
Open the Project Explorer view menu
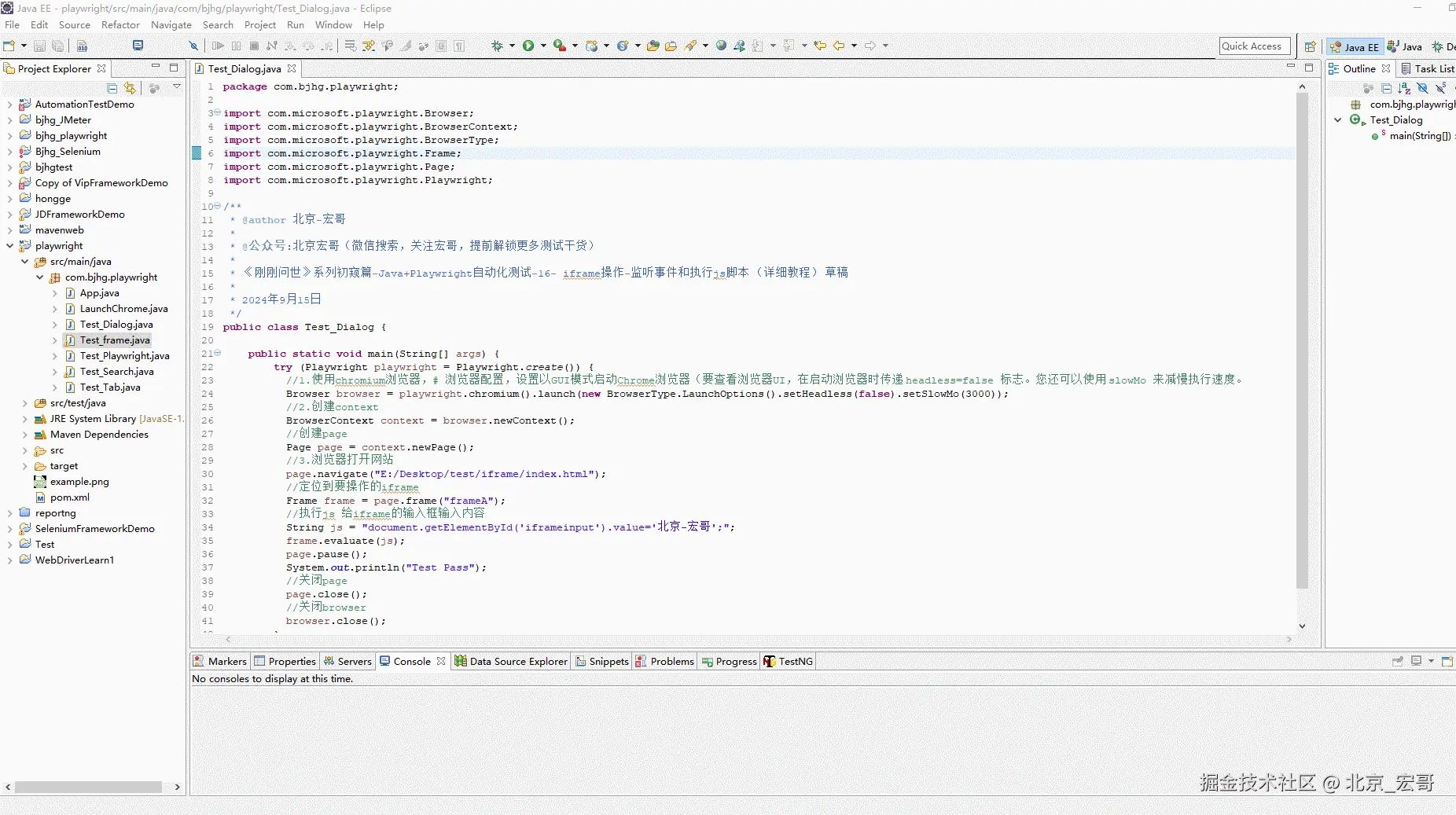tap(177, 87)
